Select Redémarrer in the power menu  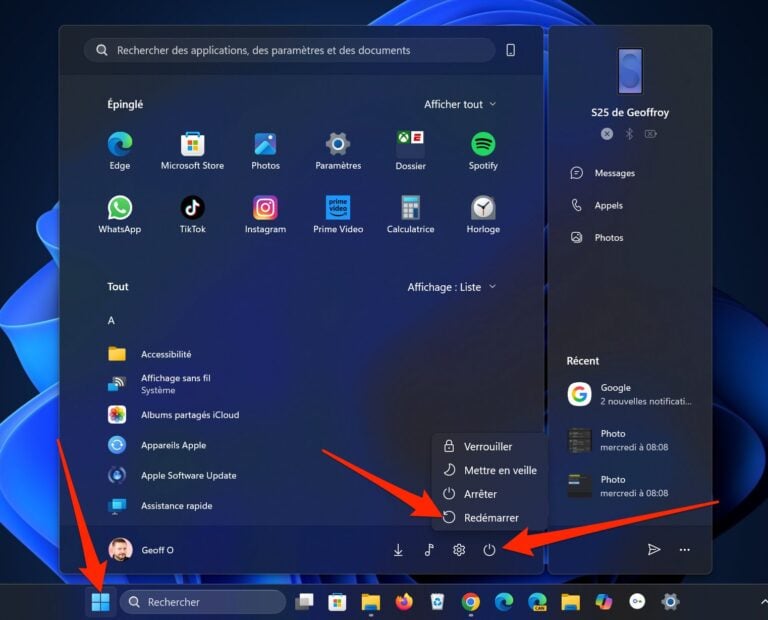pos(490,518)
